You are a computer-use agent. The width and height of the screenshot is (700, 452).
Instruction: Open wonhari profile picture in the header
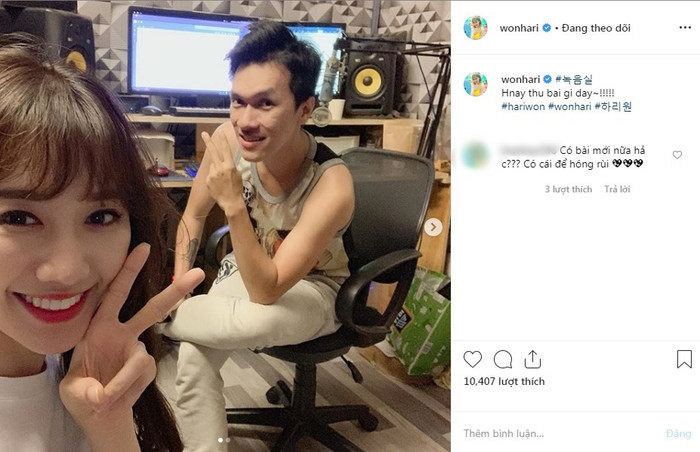click(x=475, y=28)
